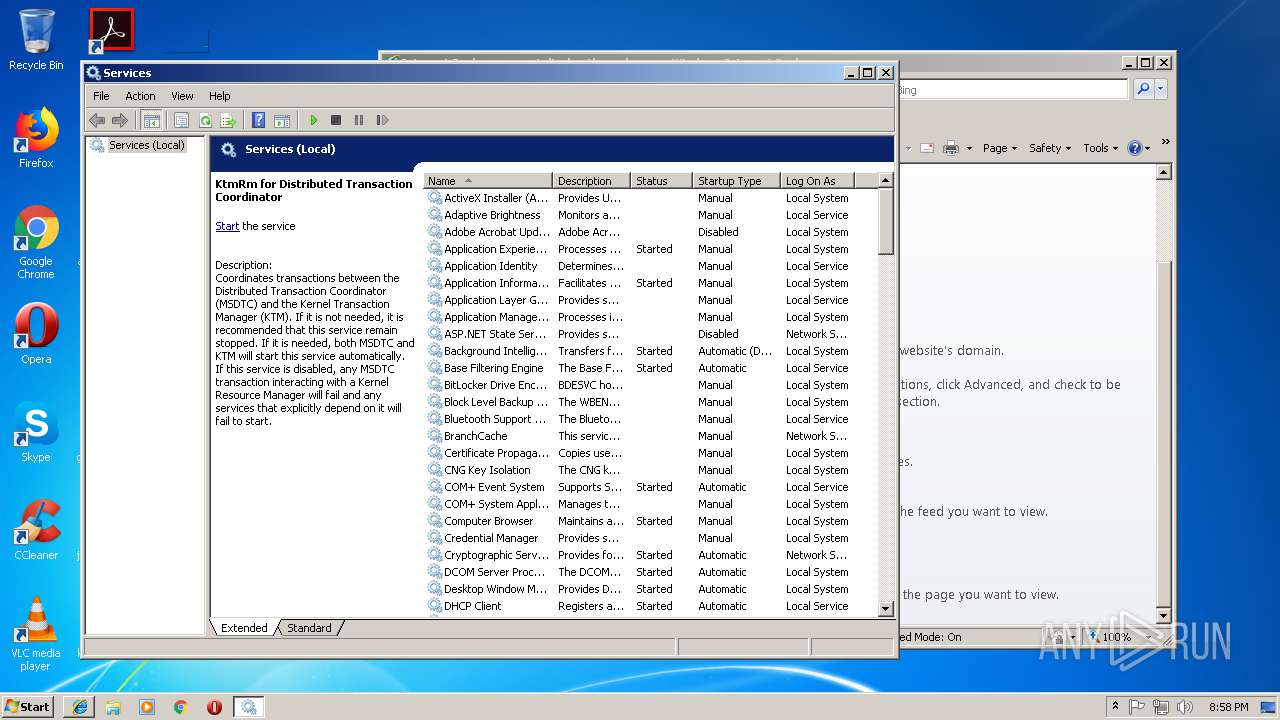
Task: Click the Restart Service toolbar icon
Action: [x=382, y=121]
